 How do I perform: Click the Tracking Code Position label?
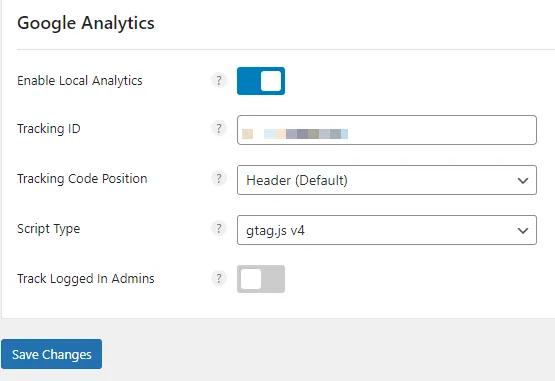click(x=82, y=178)
